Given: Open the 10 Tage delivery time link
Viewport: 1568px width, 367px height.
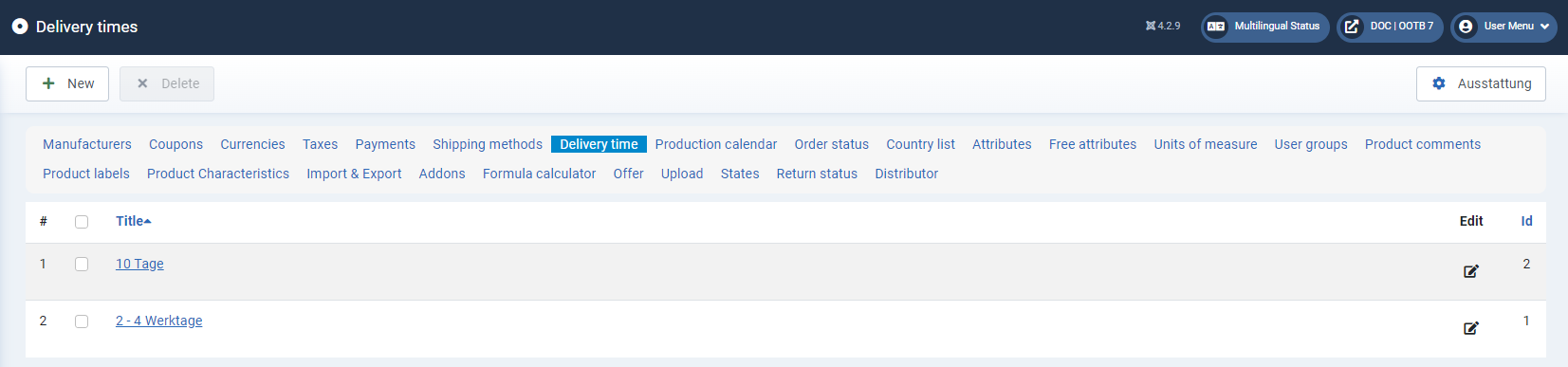Looking at the screenshot, I should click(x=139, y=264).
